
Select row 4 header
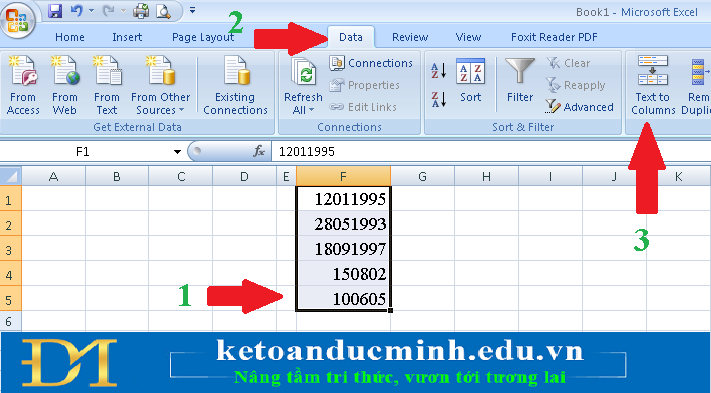10,274
